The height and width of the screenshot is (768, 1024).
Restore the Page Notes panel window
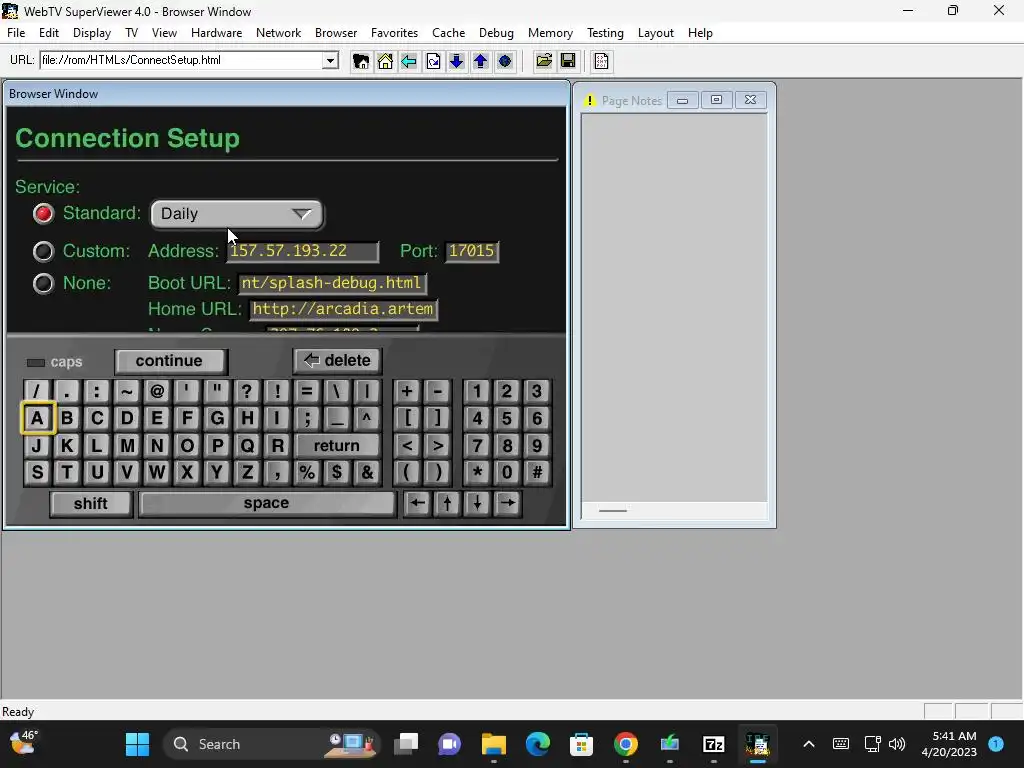click(x=716, y=100)
